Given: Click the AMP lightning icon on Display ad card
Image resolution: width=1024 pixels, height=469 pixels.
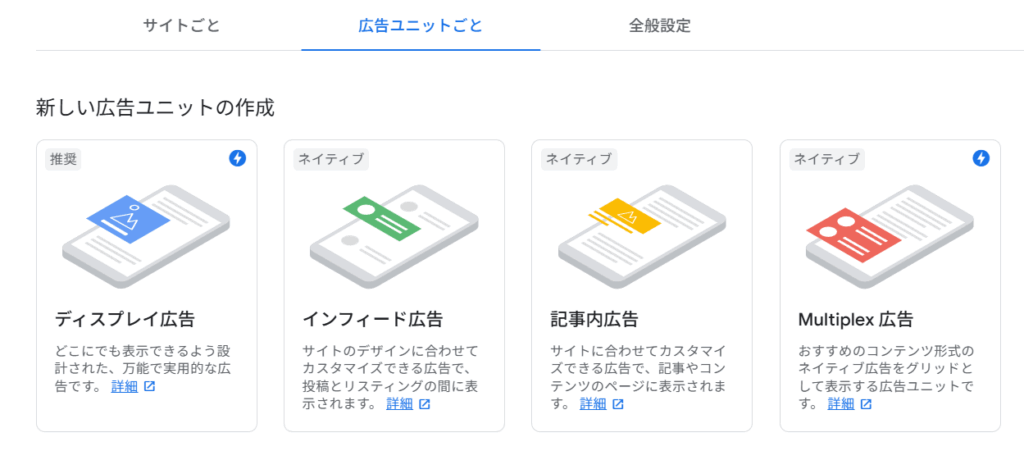Looking at the screenshot, I should (x=238, y=158).
